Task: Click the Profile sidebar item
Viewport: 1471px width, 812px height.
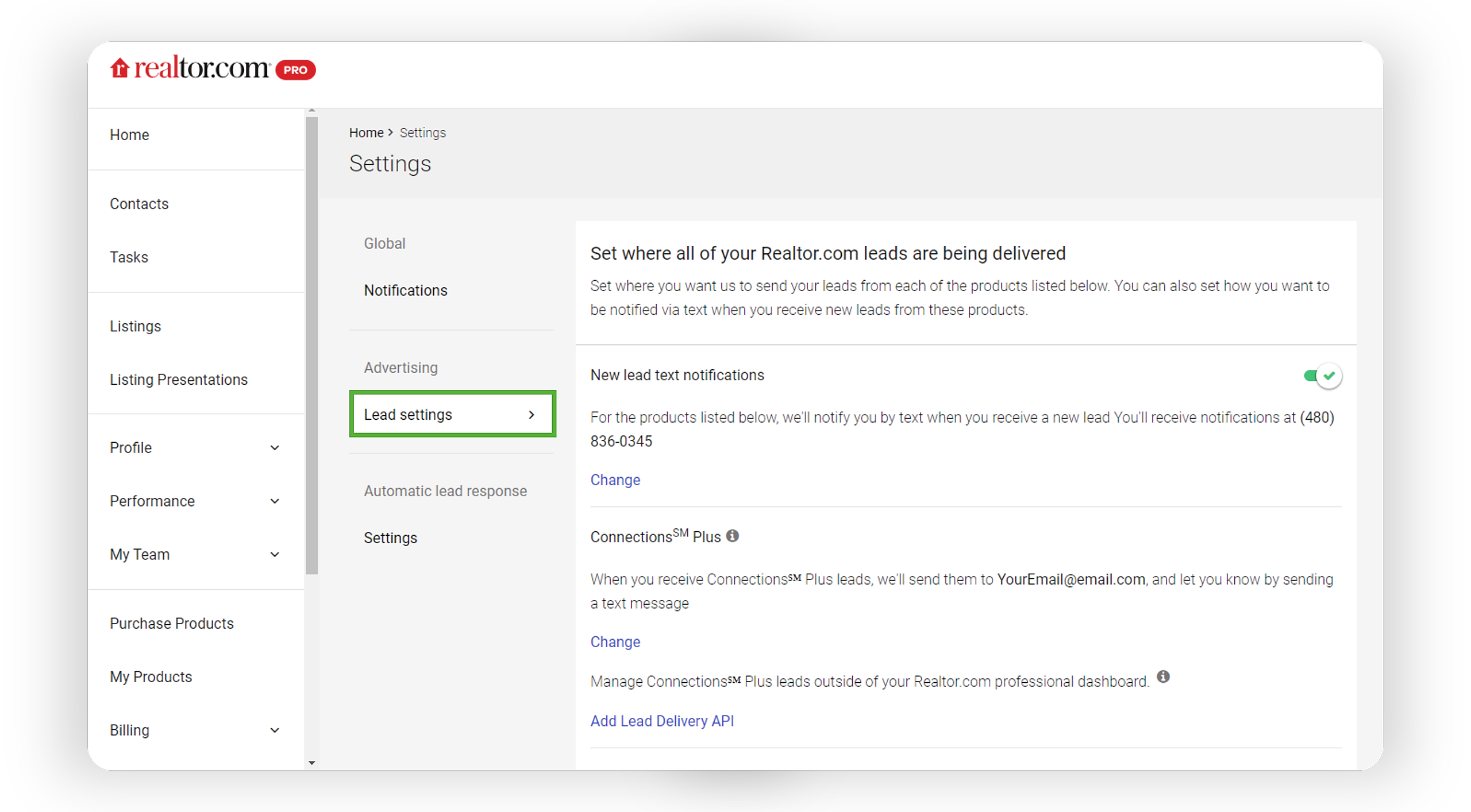Action: (x=130, y=448)
